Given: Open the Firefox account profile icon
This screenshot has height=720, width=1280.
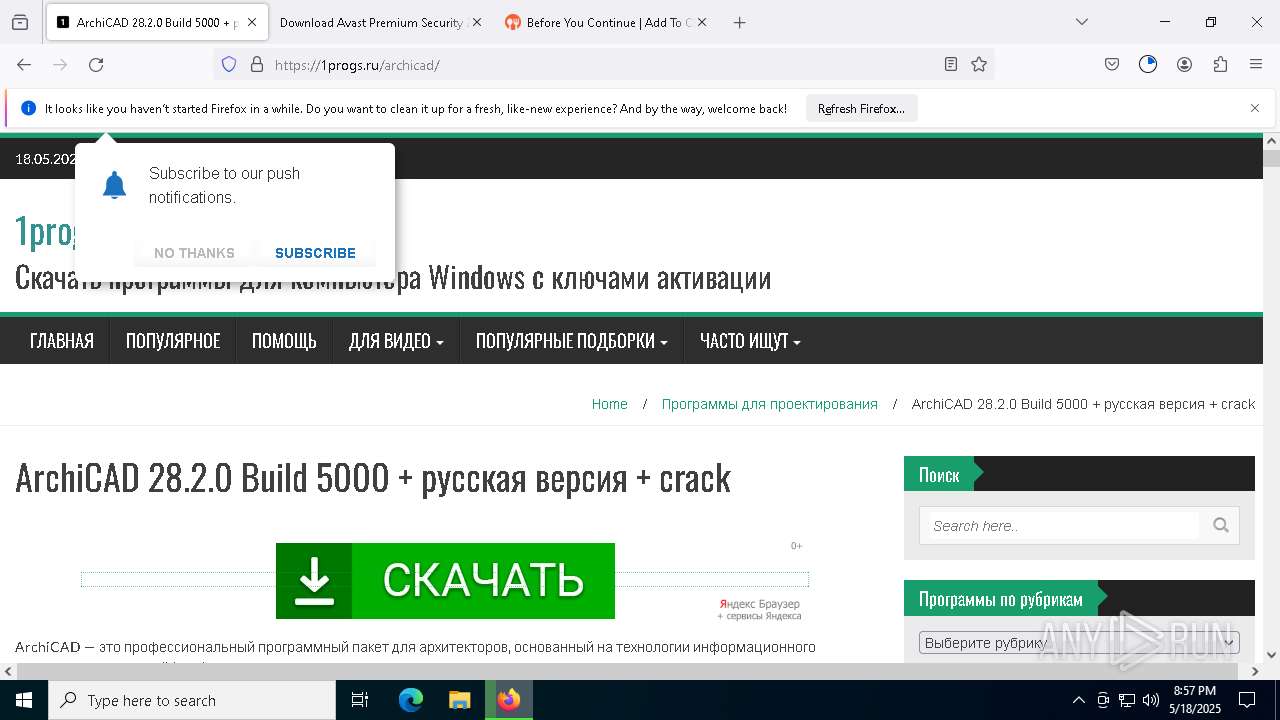Looking at the screenshot, I should coord(1184,64).
